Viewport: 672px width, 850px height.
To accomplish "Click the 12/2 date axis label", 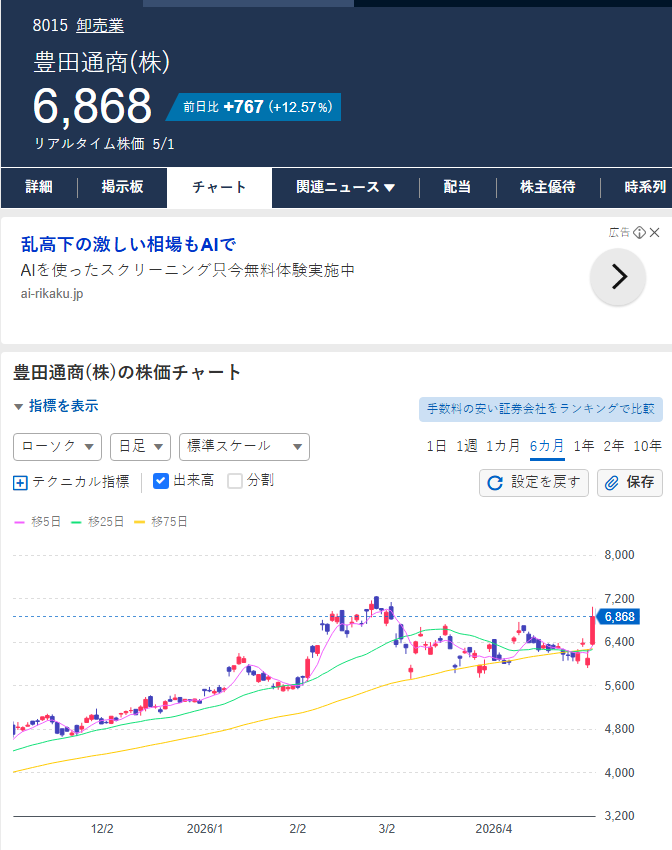I will pyautogui.click(x=102, y=829).
